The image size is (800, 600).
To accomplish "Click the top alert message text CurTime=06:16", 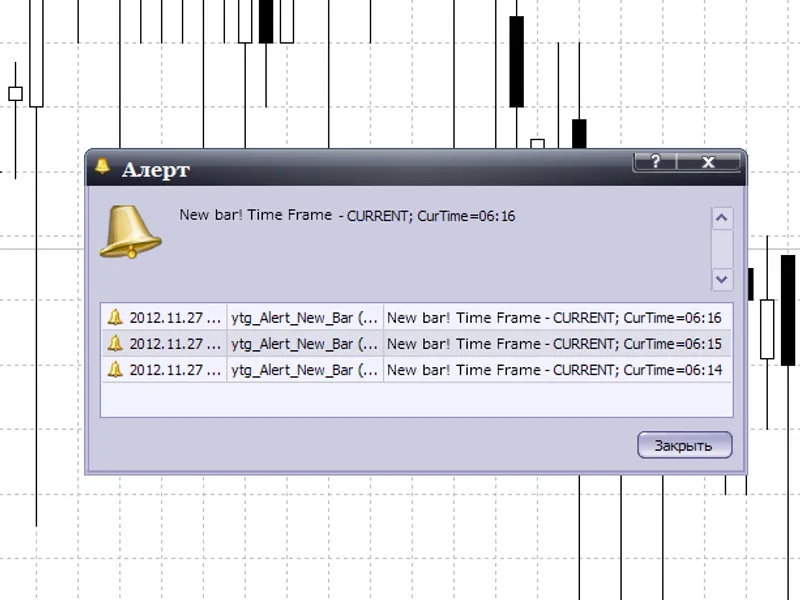I will tap(347, 215).
